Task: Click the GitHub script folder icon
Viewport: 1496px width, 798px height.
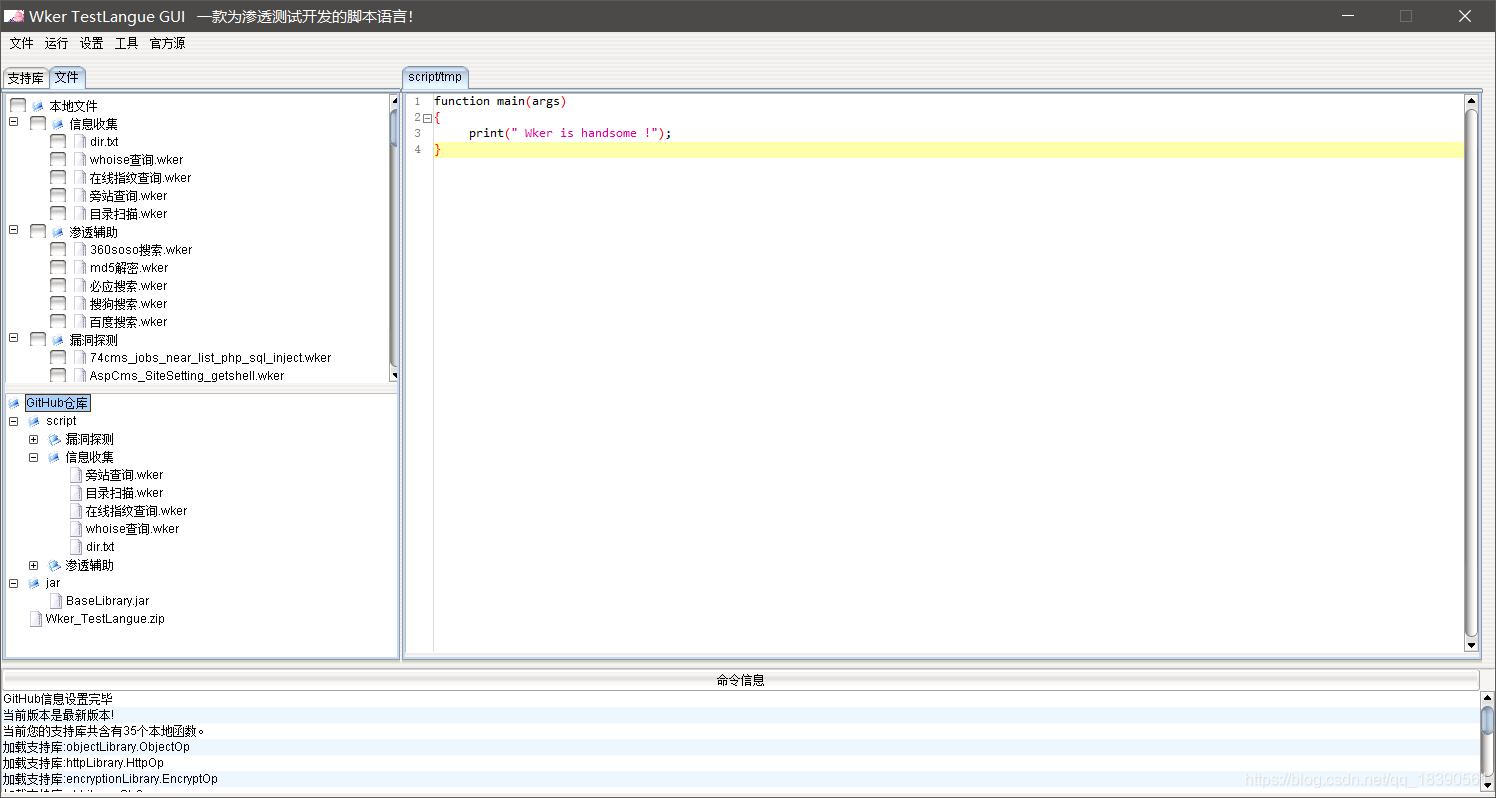Action: (x=34, y=421)
